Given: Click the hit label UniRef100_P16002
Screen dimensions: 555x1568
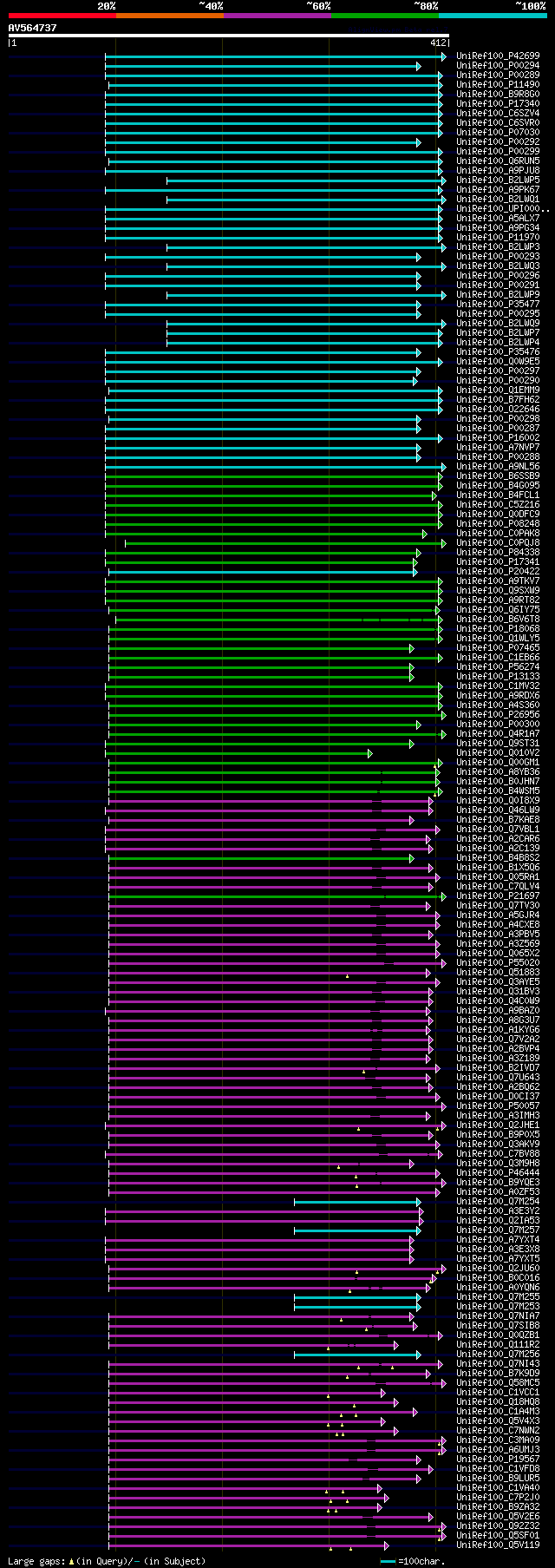Looking at the screenshot, I should click(498, 438).
